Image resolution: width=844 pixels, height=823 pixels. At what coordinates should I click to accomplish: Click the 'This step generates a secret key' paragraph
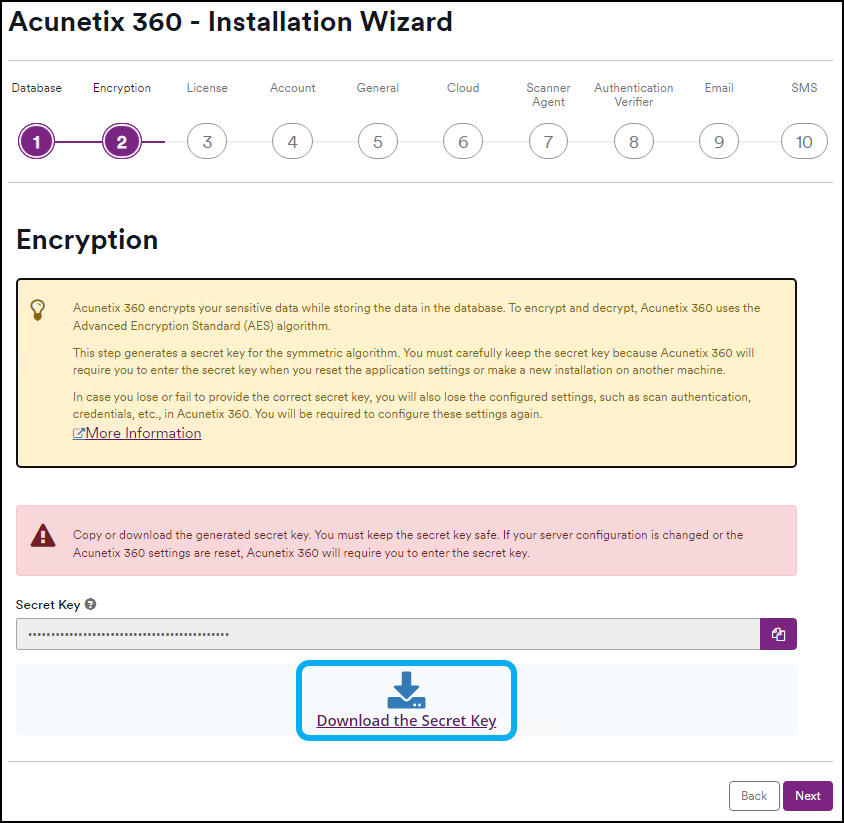coord(413,361)
